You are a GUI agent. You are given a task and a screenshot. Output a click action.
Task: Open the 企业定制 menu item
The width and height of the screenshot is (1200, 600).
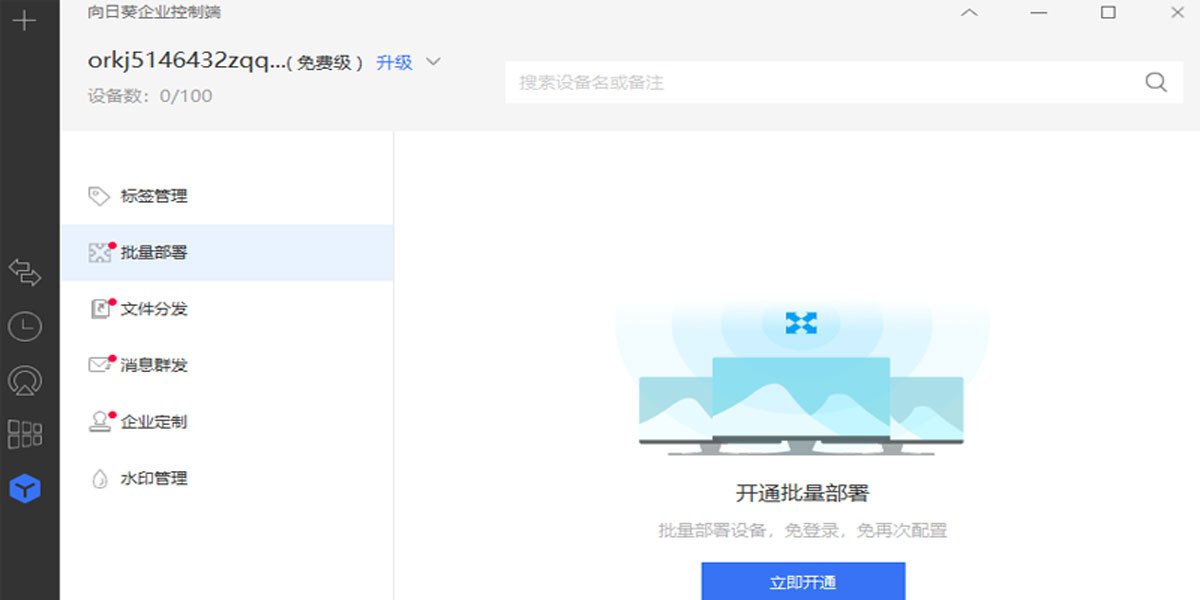click(154, 422)
